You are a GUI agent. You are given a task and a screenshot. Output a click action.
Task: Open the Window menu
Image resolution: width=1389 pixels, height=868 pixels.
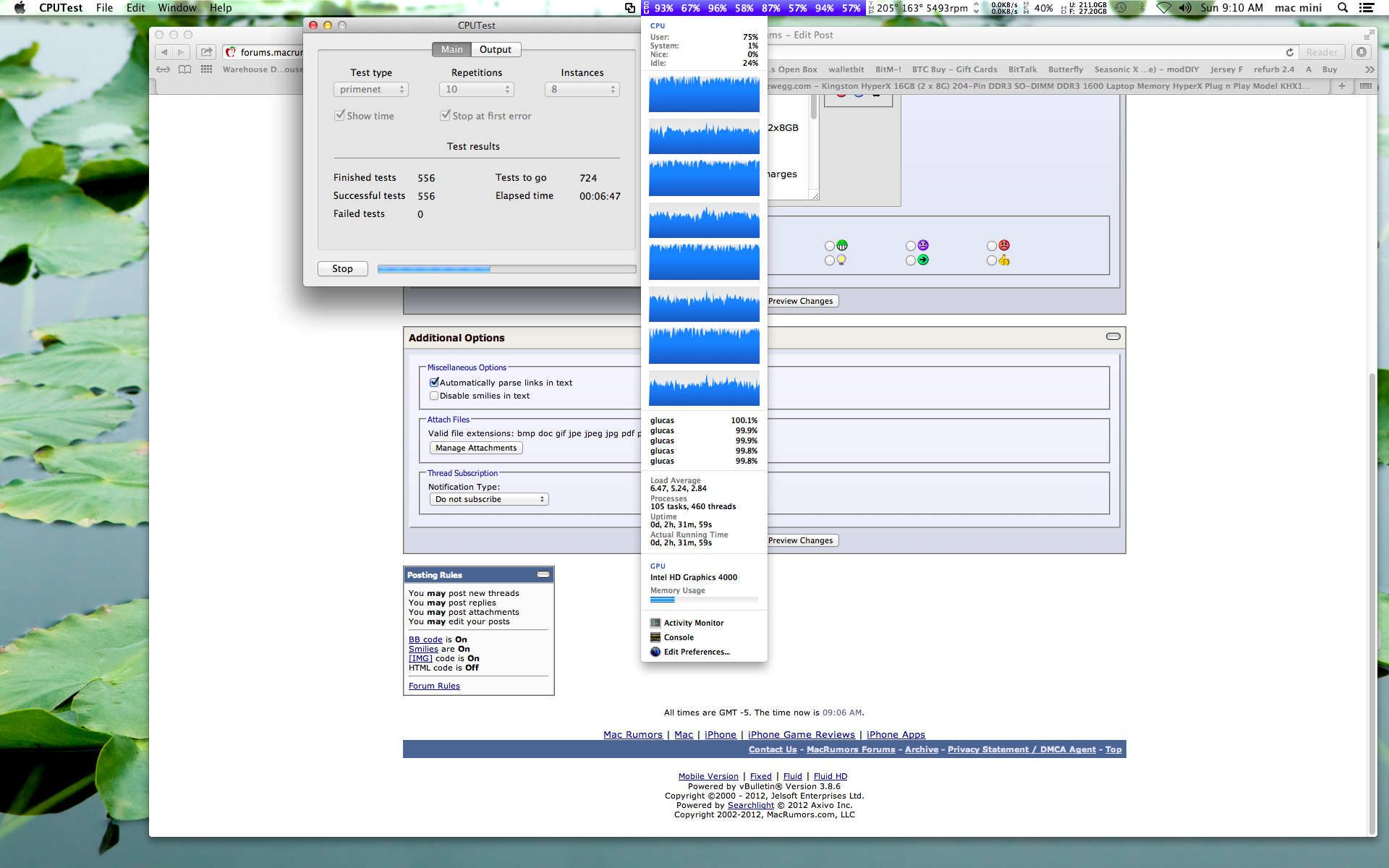pyautogui.click(x=177, y=8)
